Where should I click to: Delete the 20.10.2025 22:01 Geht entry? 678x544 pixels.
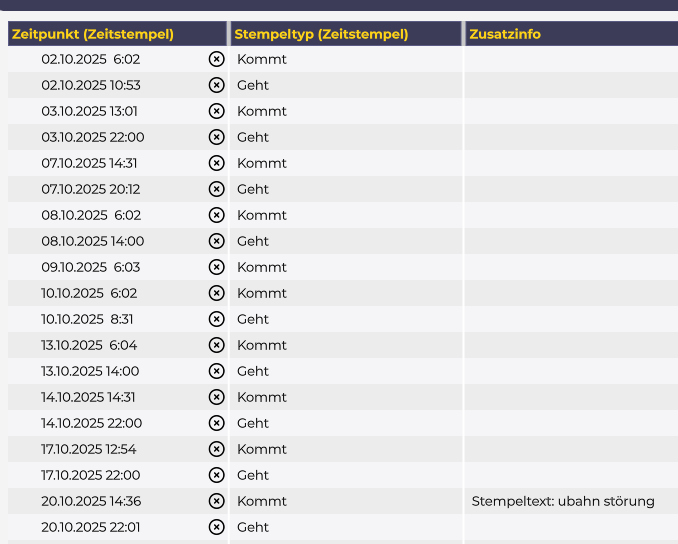pyautogui.click(x=216, y=527)
